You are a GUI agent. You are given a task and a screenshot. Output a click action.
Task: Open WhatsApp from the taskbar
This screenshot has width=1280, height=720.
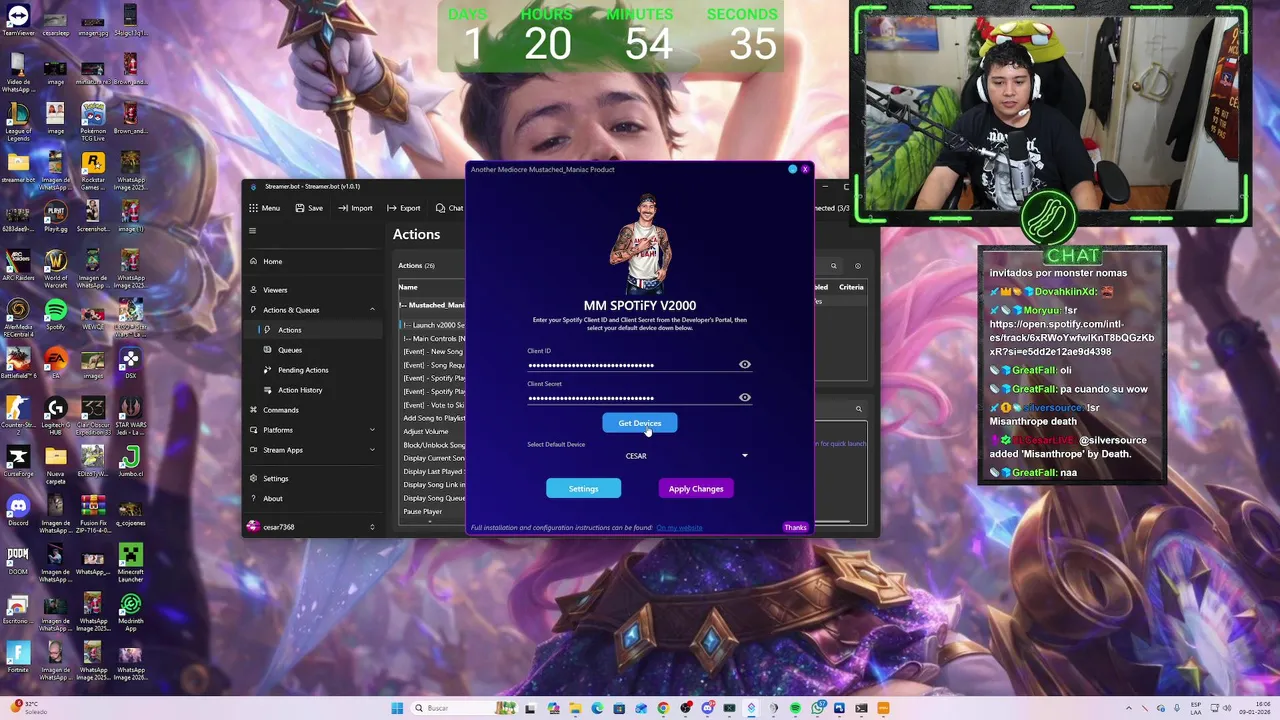pos(817,708)
